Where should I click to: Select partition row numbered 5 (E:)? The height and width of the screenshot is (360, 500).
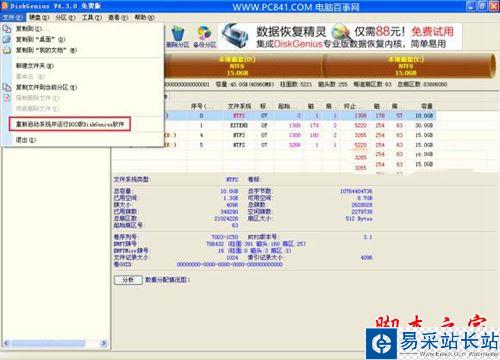click(273, 145)
